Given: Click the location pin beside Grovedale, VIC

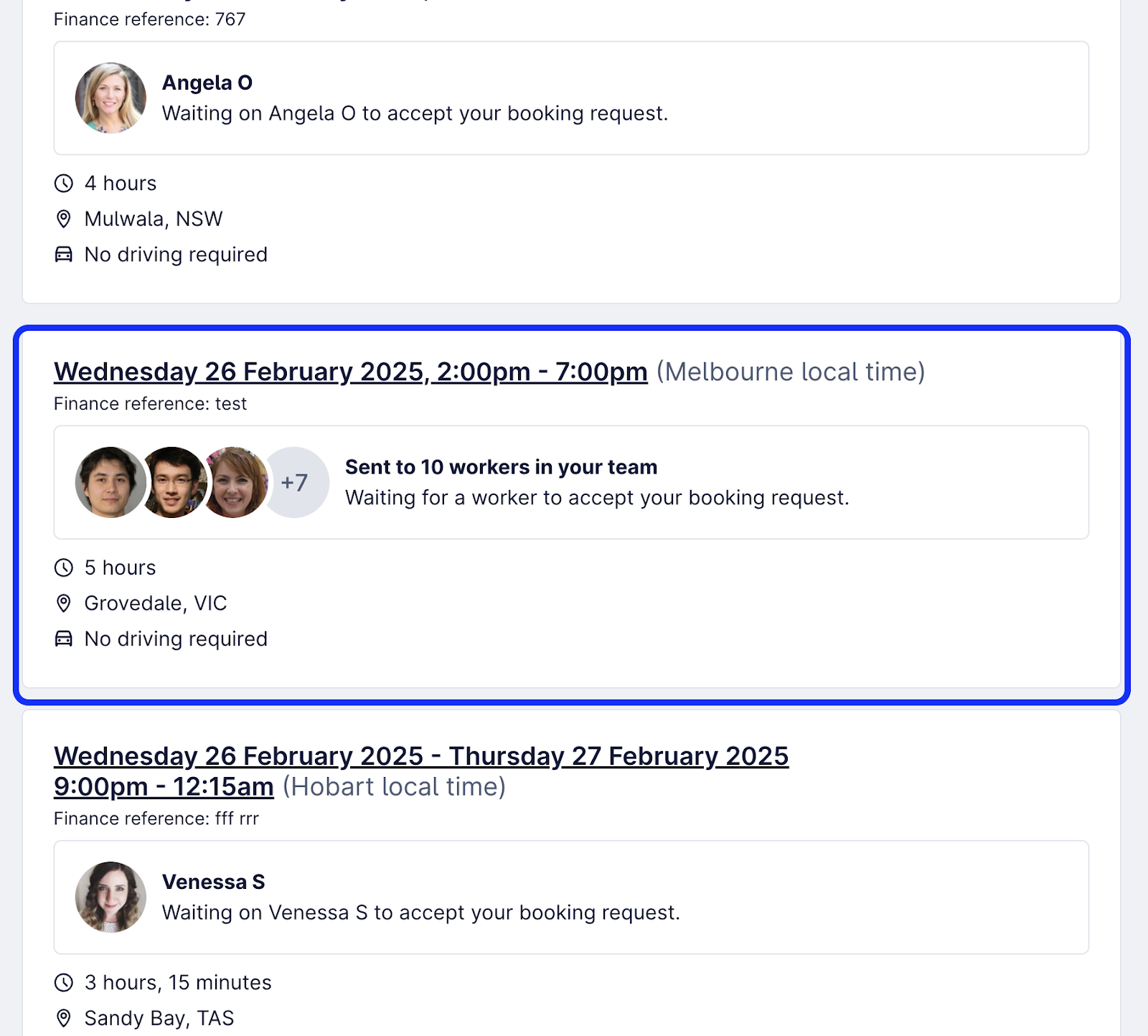Looking at the screenshot, I should tap(64, 603).
